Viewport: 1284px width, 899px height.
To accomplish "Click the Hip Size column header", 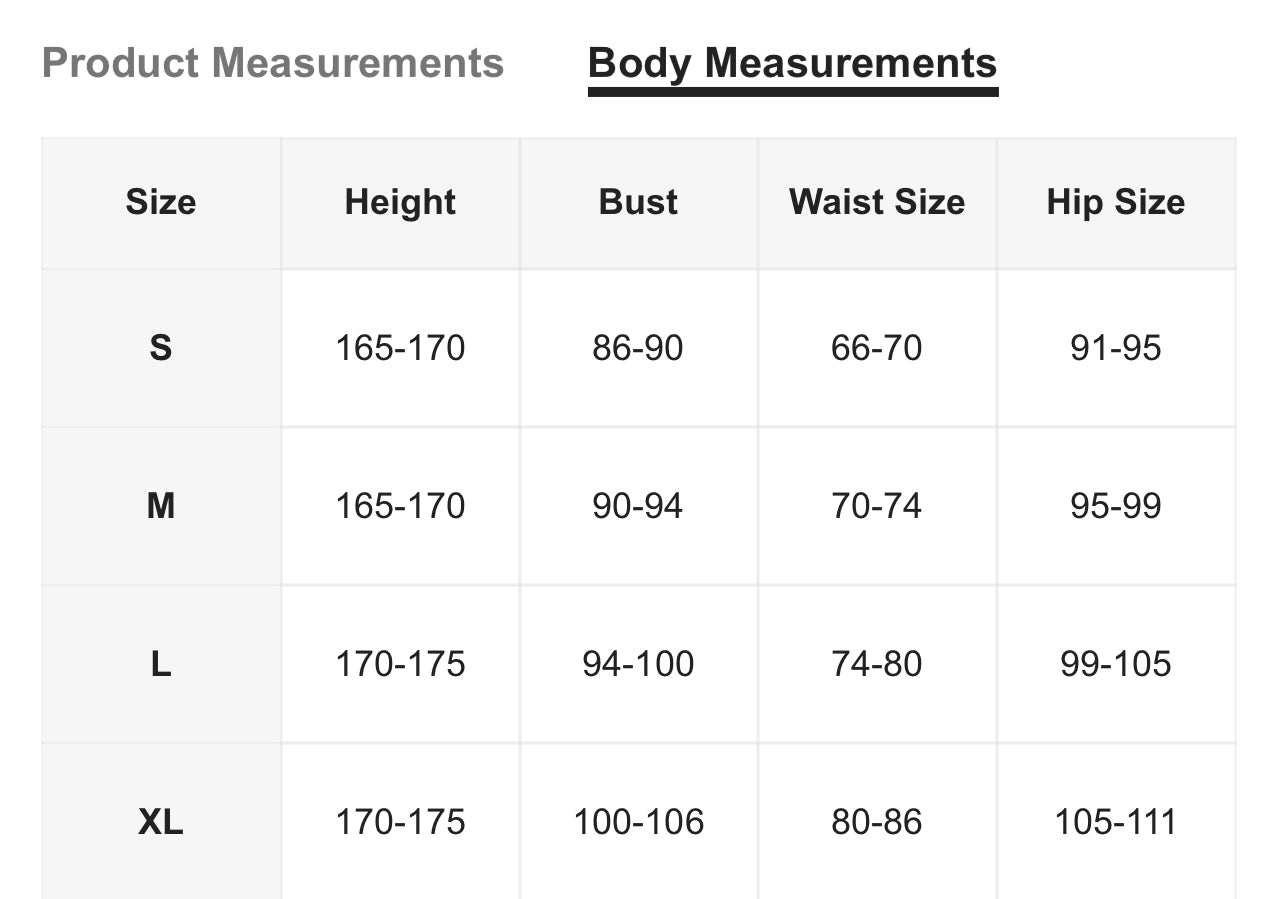I will (1116, 202).
